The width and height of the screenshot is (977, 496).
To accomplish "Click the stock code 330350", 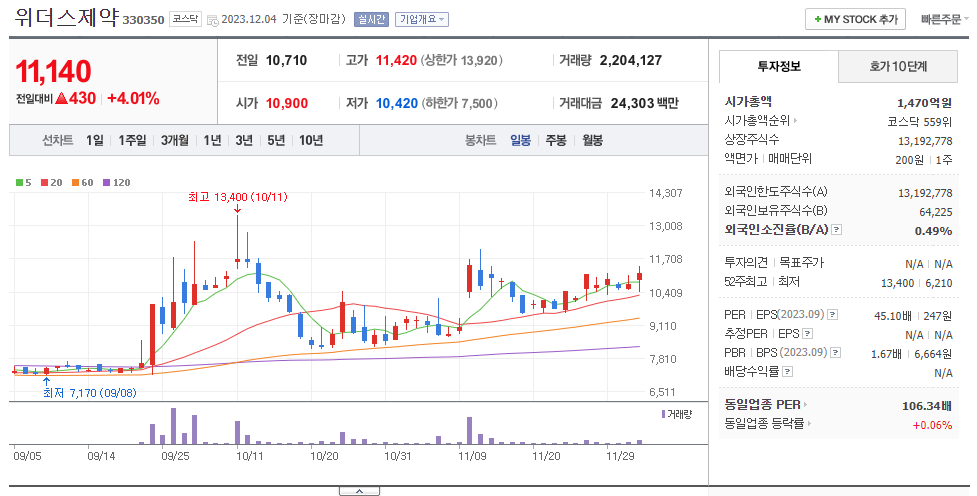I will pyautogui.click(x=143, y=20).
